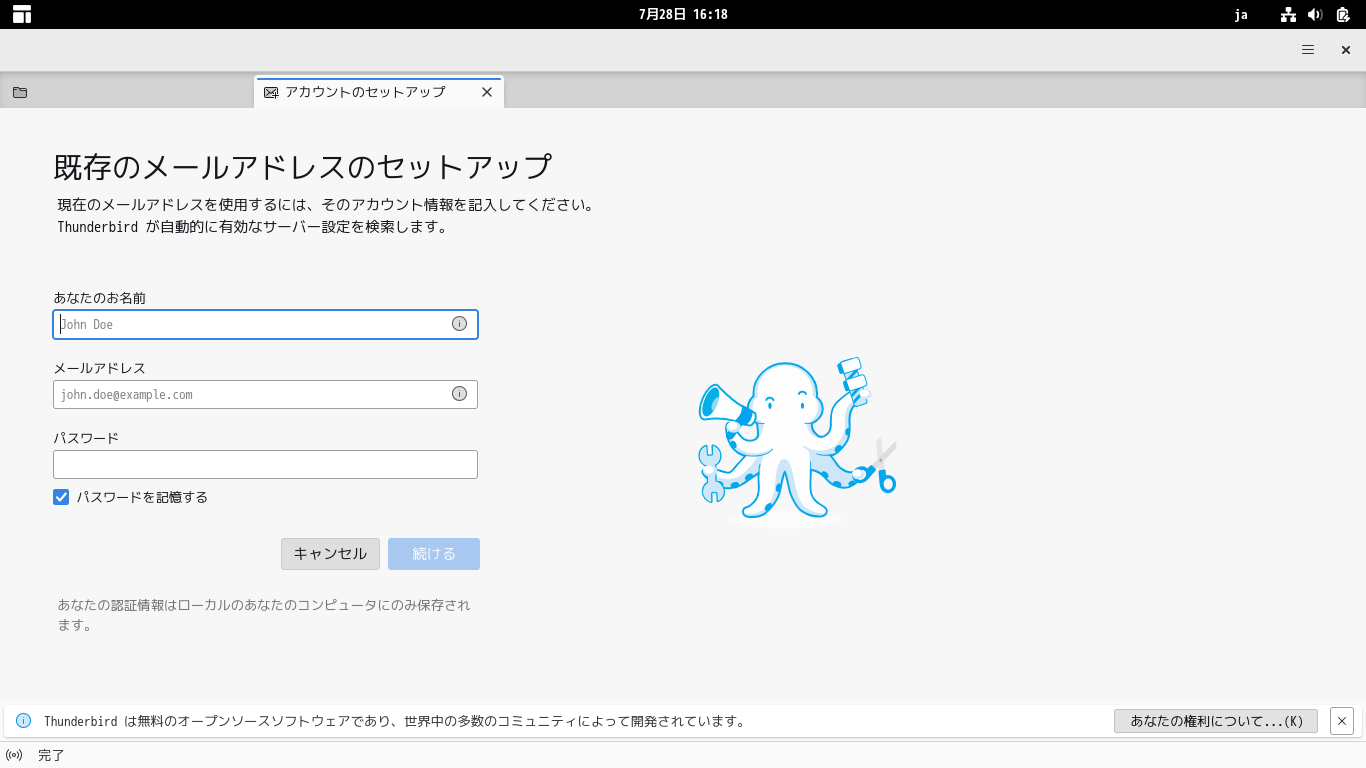This screenshot has height=768, width=1366.
Task: Dismiss the Thunderbird notification bar
Action: (1342, 721)
